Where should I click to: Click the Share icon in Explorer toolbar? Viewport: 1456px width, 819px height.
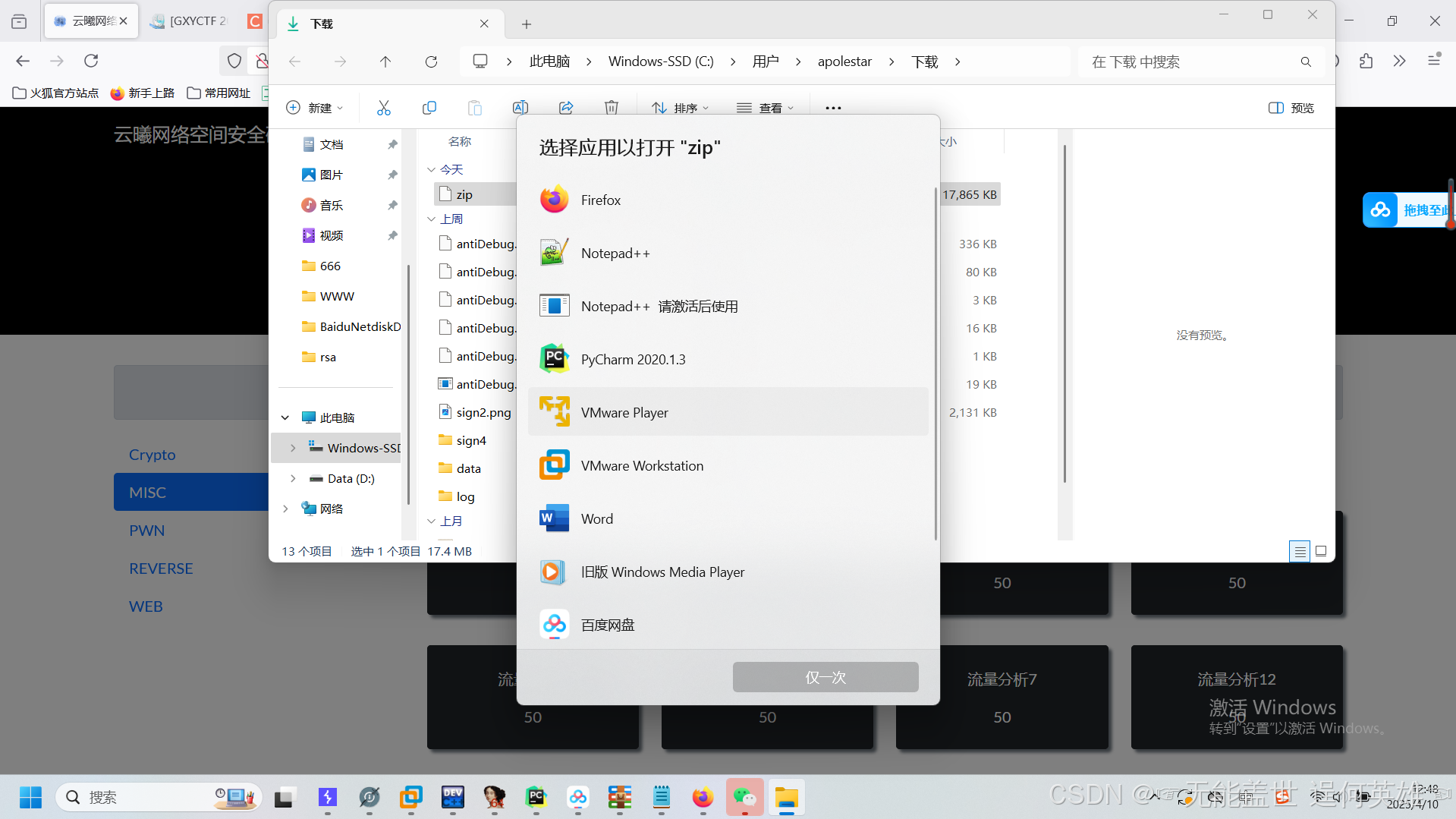[x=566, y=108]
